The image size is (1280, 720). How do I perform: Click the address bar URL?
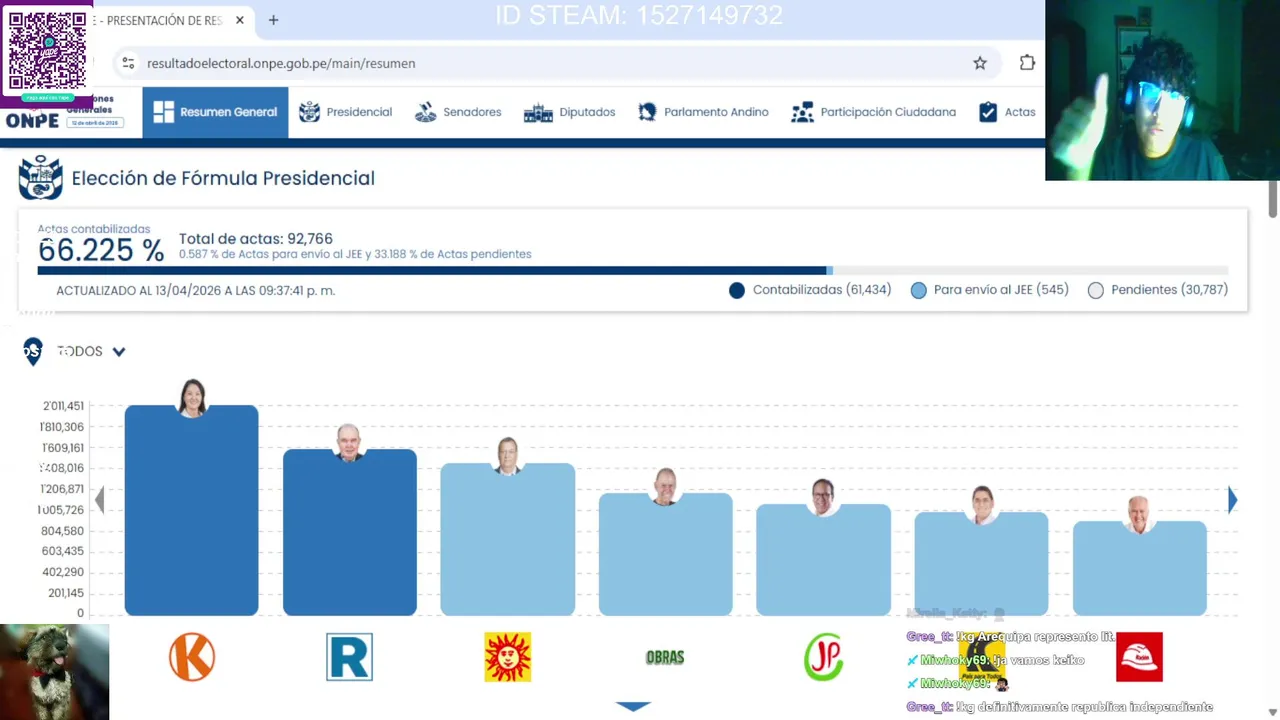281,63
